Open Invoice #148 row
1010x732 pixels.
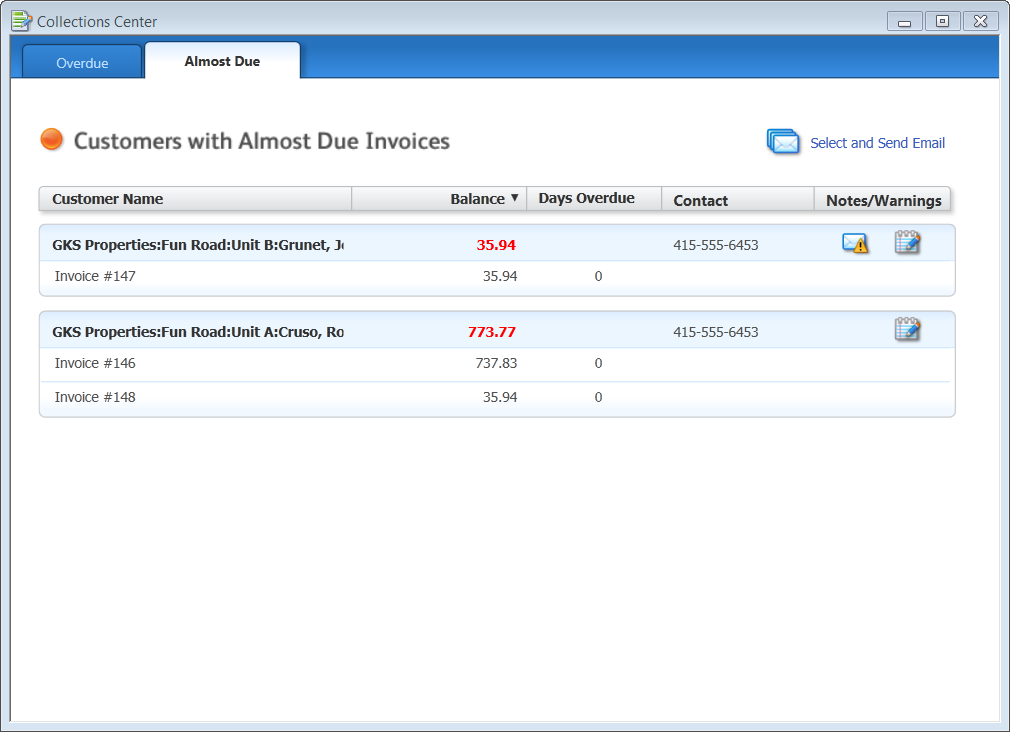click(95, 397)
